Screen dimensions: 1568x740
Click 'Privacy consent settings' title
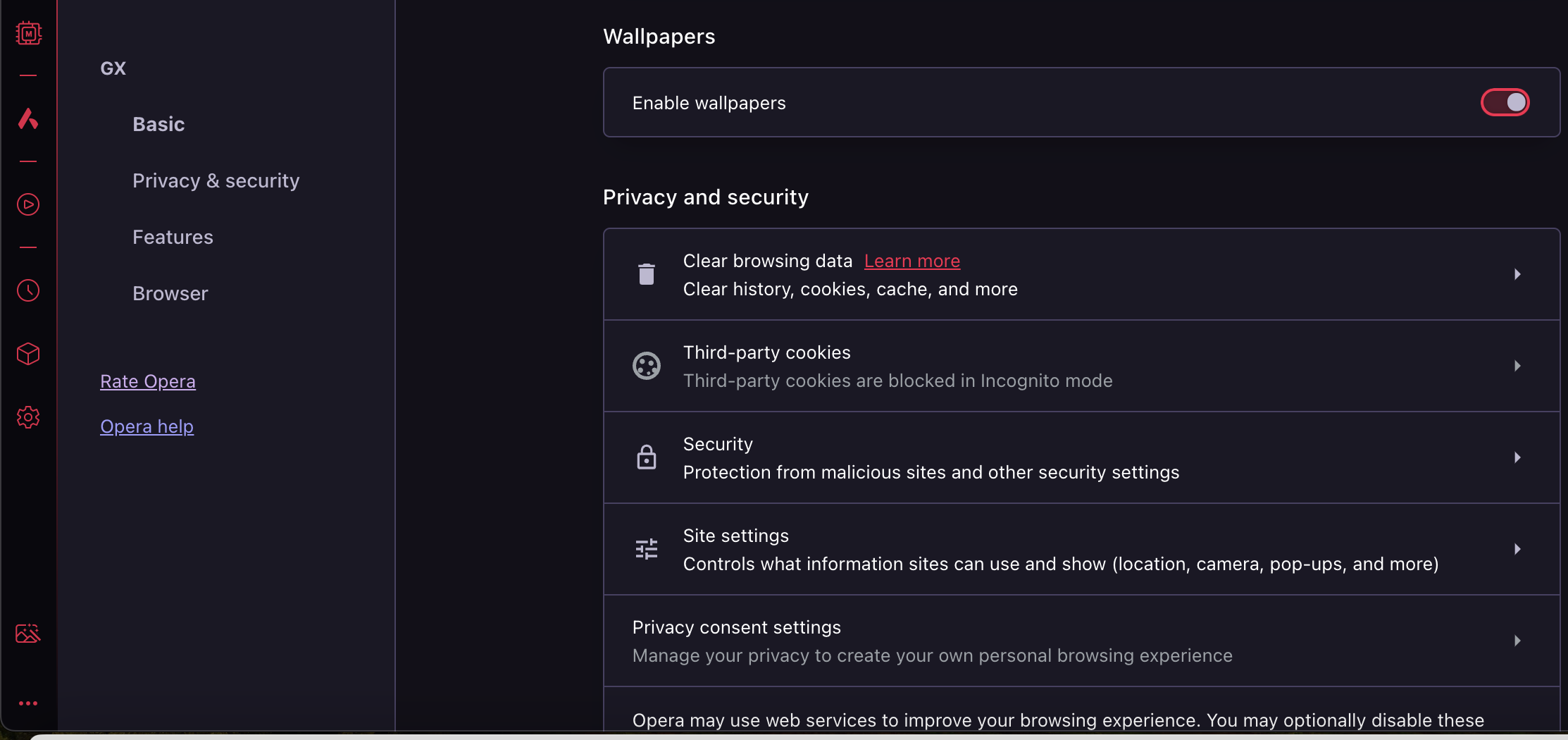tap(737, 627)
